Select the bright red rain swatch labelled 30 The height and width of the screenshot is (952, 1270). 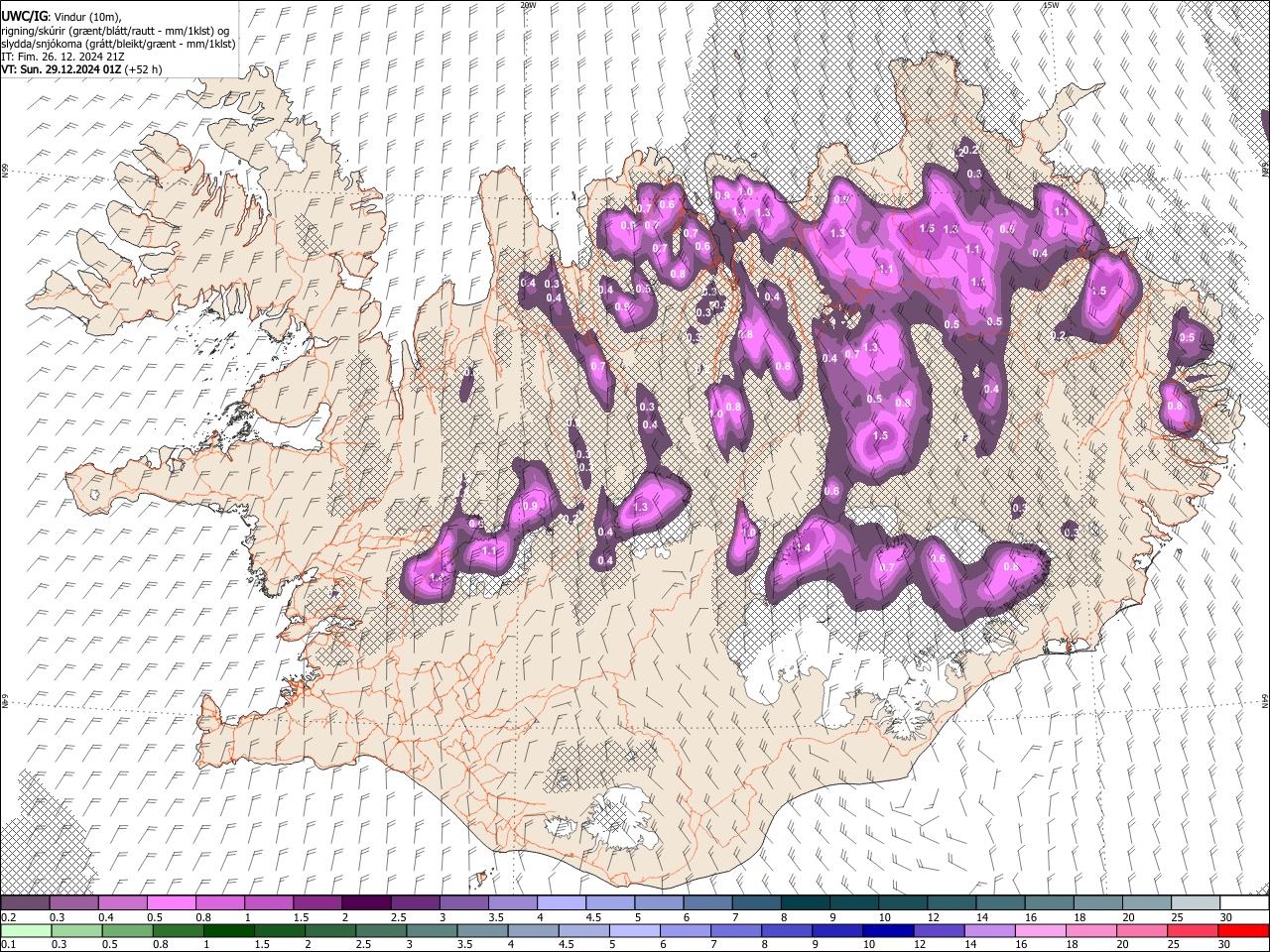1244,931
